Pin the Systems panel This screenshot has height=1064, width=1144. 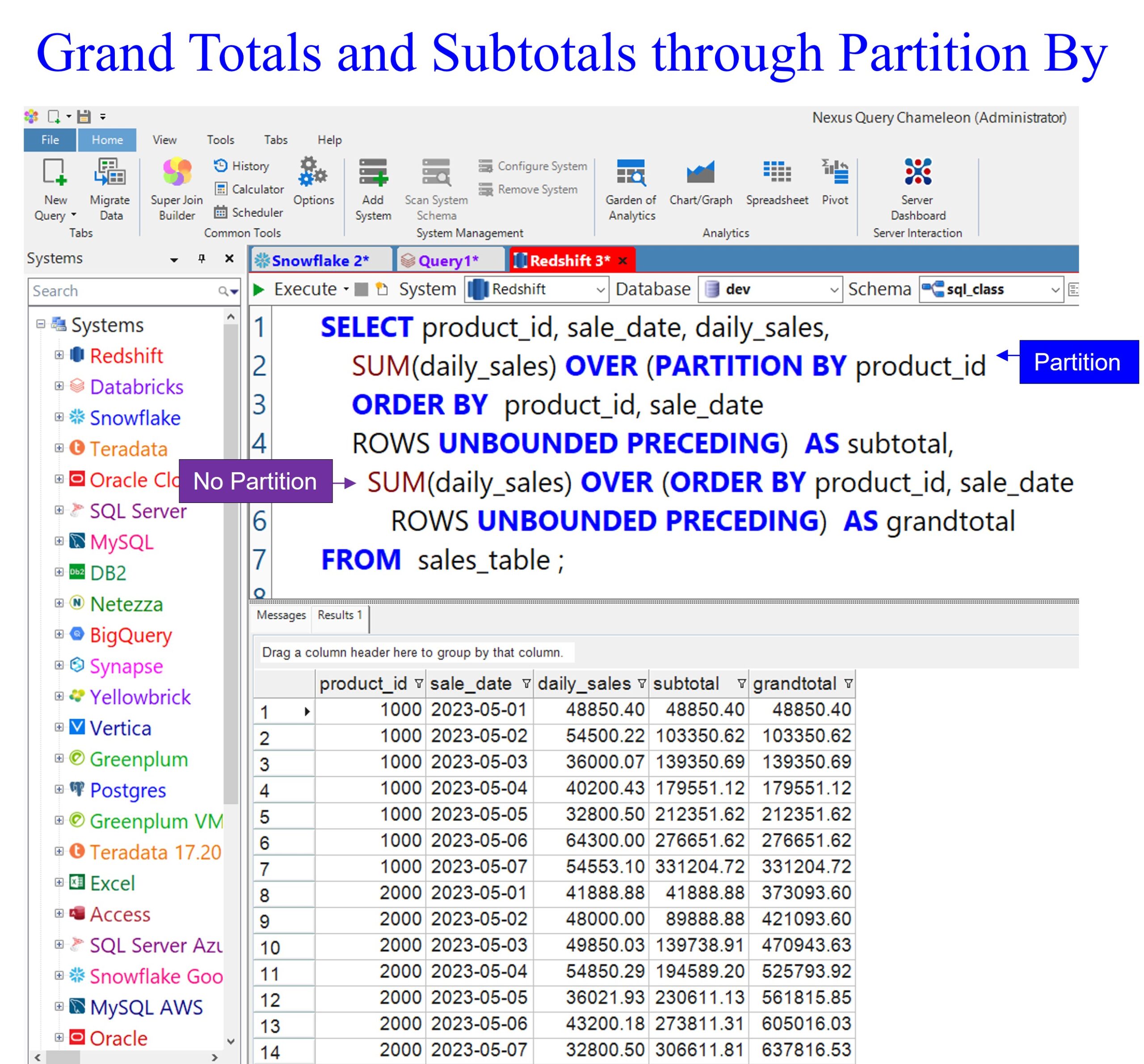202,259
